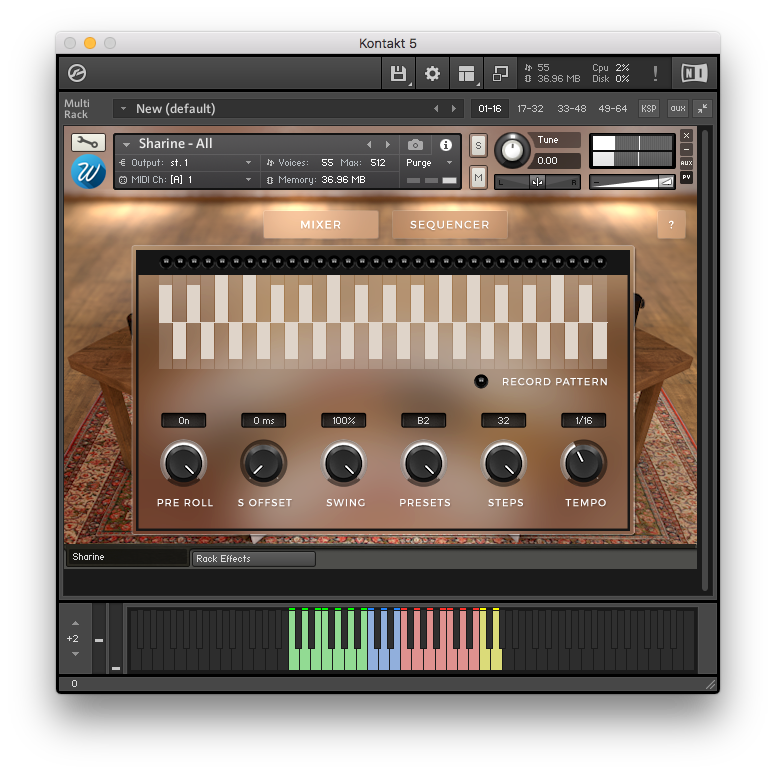This screenshot has width=776, height=774.
Task: Click Steps knob
Action: tap(504, 464)
